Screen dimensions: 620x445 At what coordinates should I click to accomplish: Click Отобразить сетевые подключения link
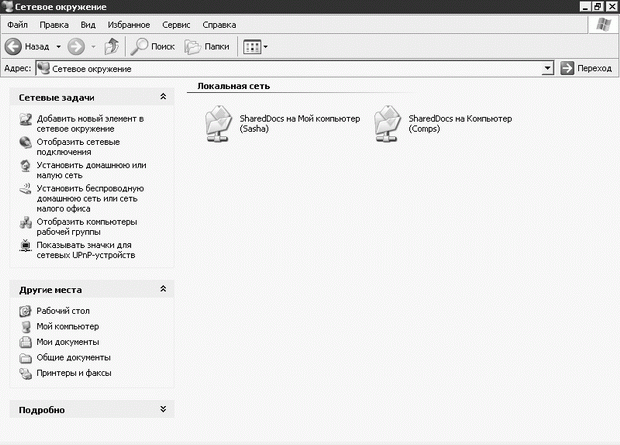pos(78,147)
